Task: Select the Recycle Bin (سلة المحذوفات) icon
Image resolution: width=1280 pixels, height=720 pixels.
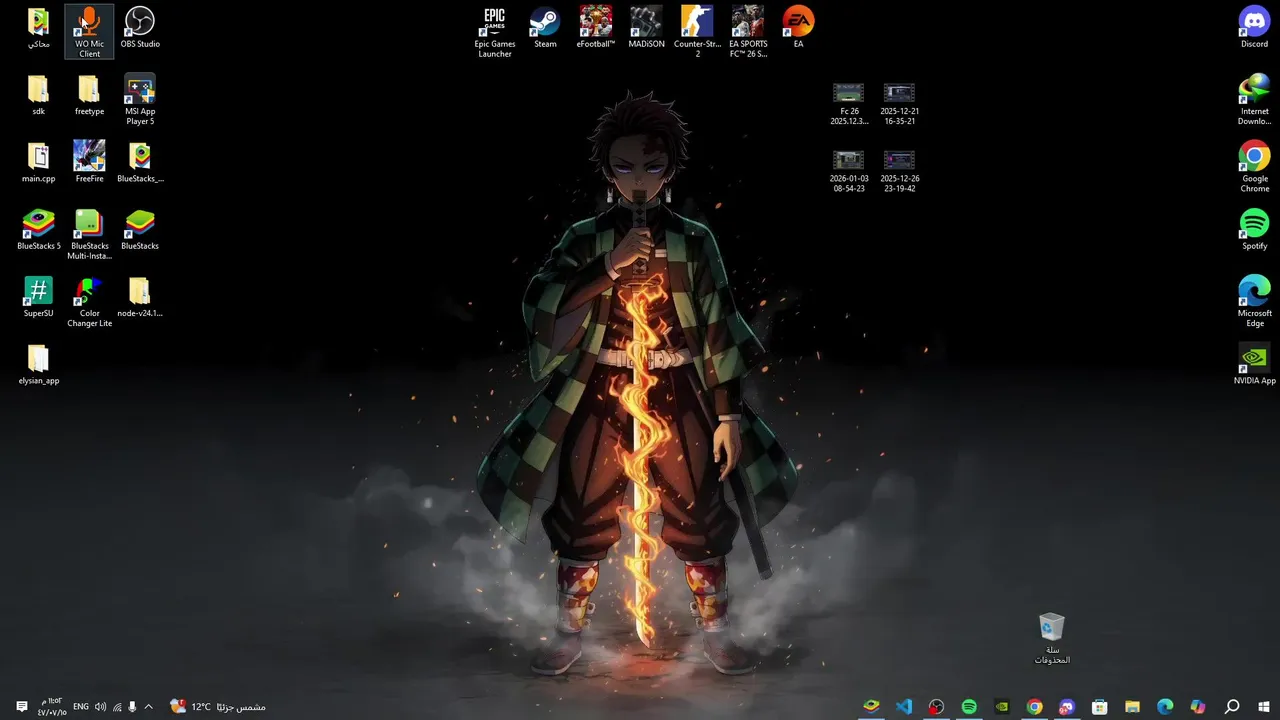Action: [x=1052, y=639]
